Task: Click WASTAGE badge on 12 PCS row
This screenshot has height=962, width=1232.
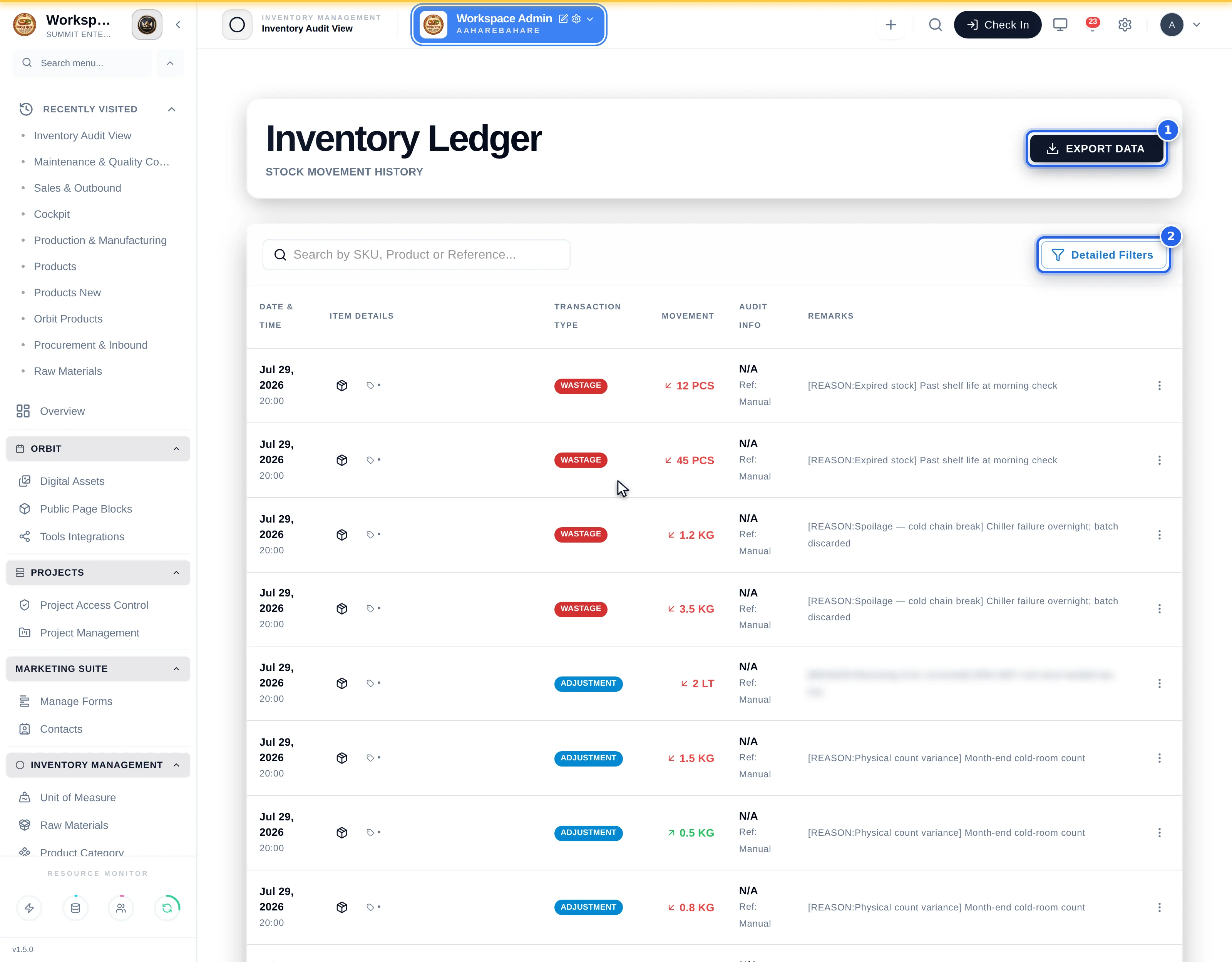Action: (x=581, y=386)
